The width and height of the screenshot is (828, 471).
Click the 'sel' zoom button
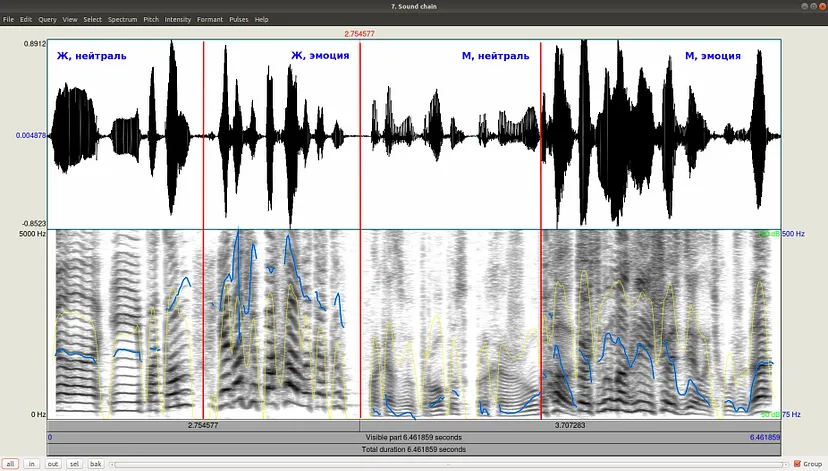(74, 464)
